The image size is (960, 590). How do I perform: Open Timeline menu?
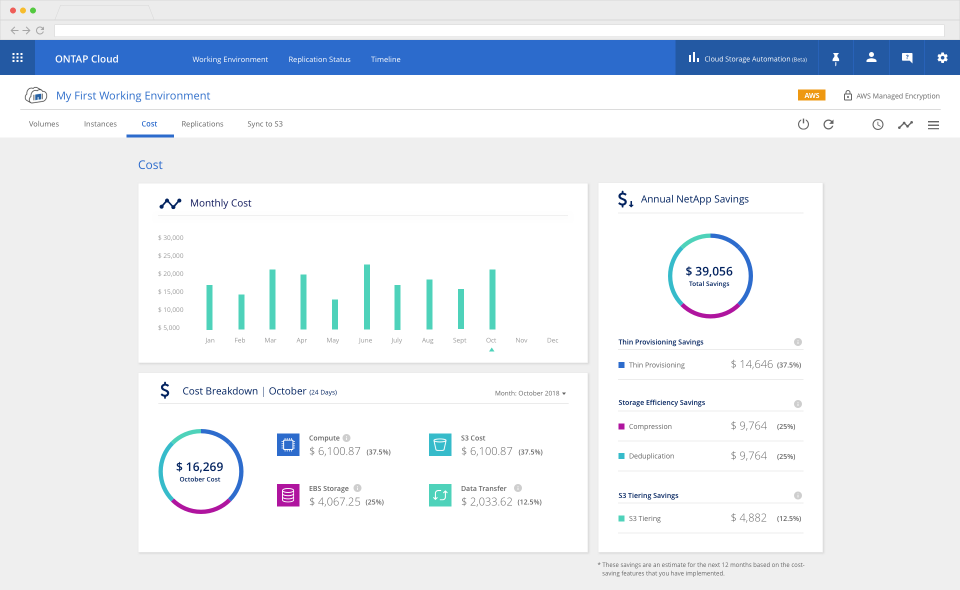(386, 59)
